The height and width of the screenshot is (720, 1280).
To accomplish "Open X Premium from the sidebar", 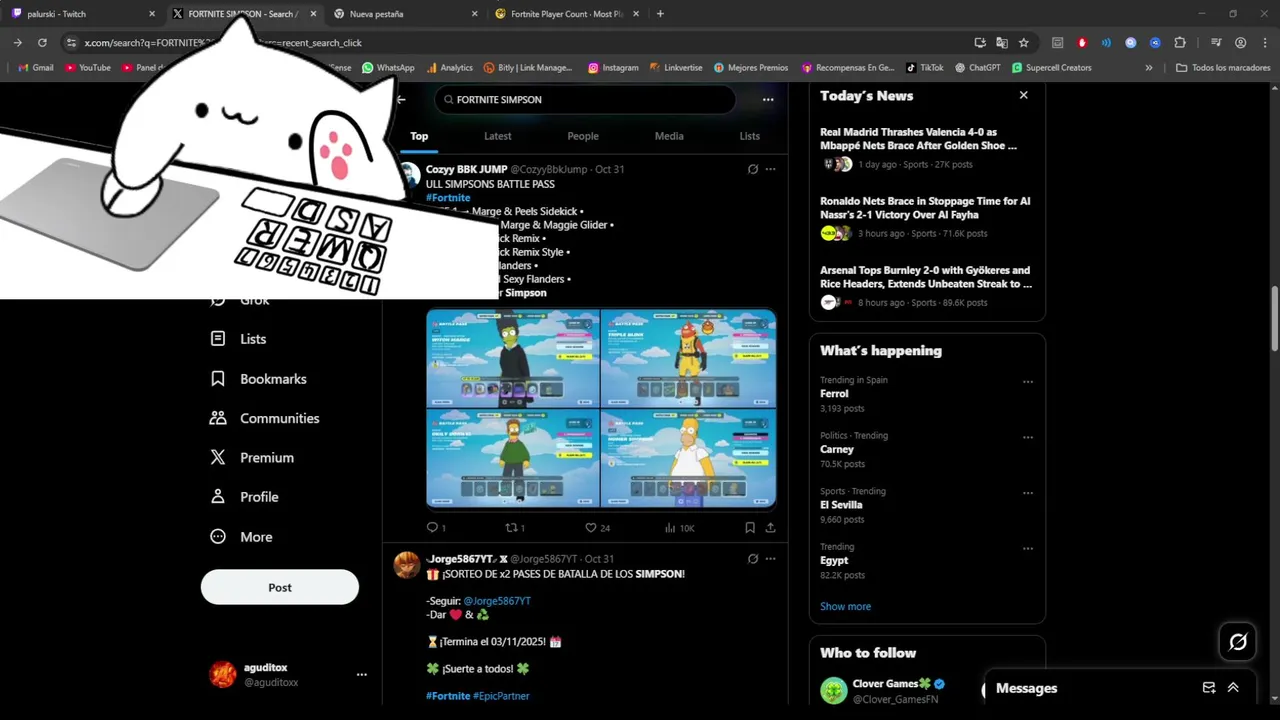I will pos(252,457).
